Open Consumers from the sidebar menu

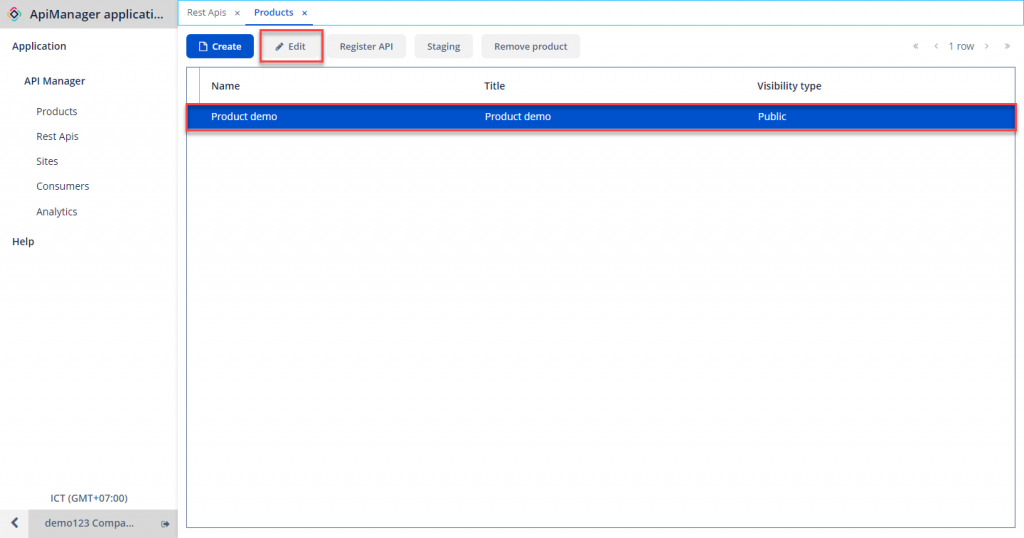pyautogui.click(x=62, y=186)
